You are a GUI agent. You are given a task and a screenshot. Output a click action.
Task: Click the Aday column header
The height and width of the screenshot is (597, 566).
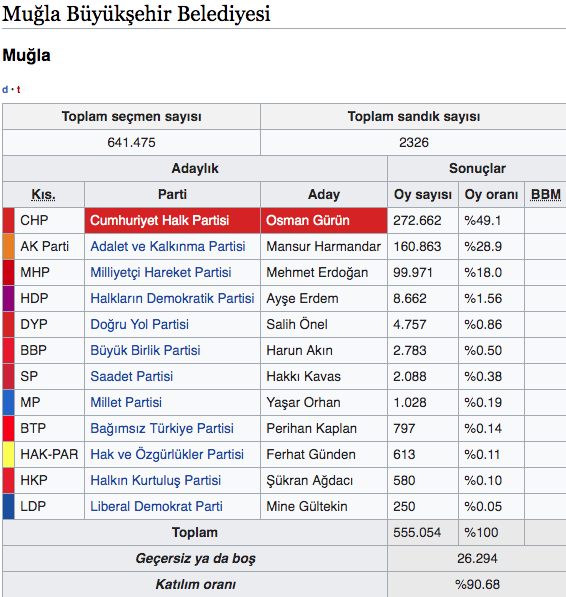pos(324,195)
